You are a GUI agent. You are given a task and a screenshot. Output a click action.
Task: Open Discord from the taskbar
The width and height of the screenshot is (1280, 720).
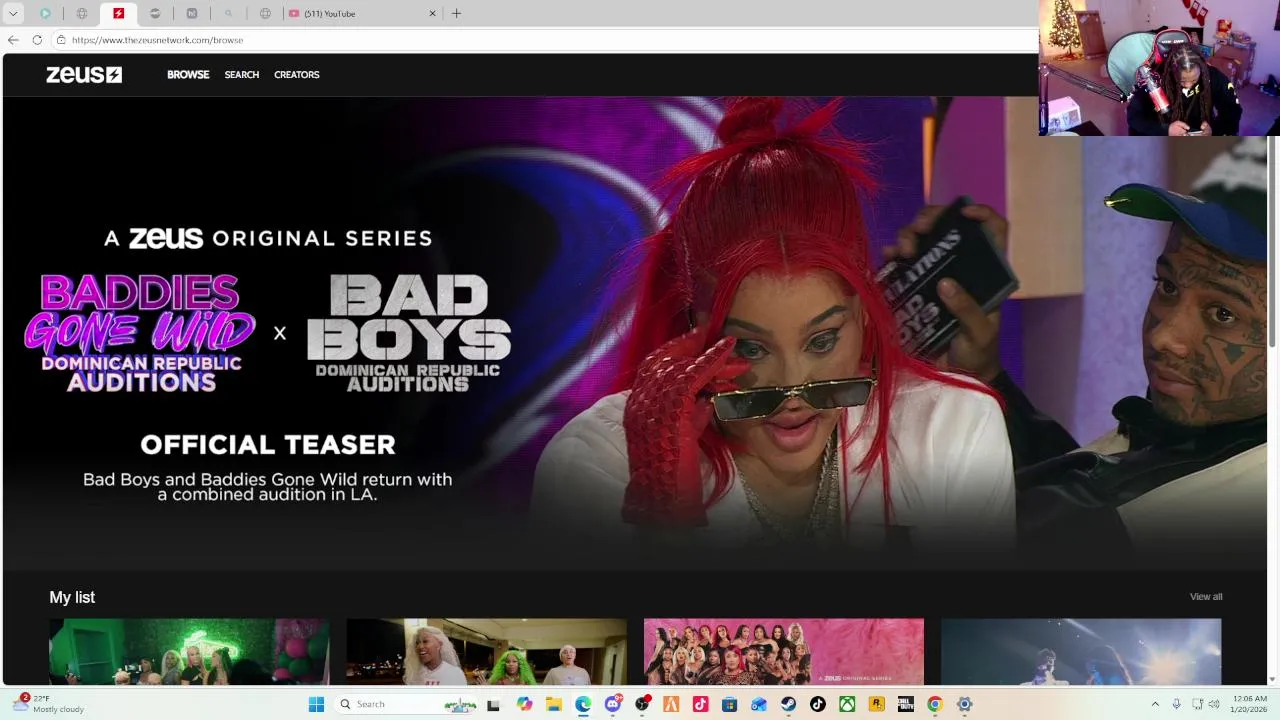[x=612, y=704]
